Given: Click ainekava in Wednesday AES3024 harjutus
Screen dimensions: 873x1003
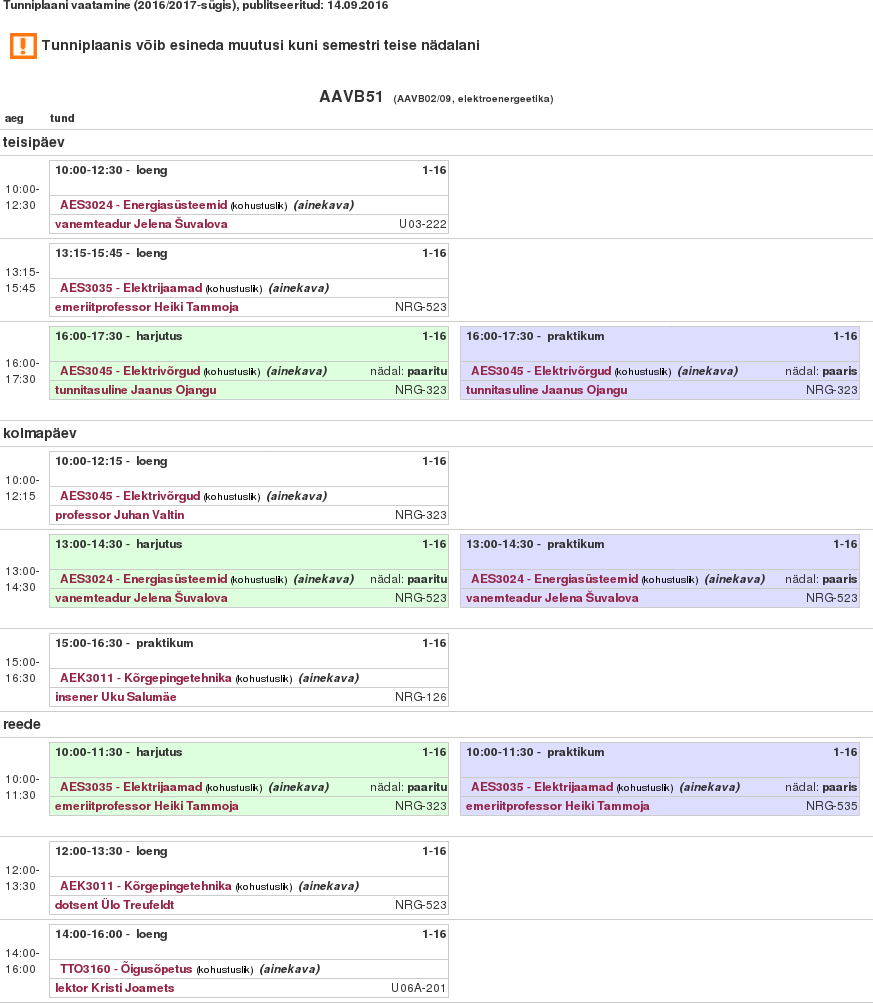Looking at the screenshot, I should tap(323, 579).
